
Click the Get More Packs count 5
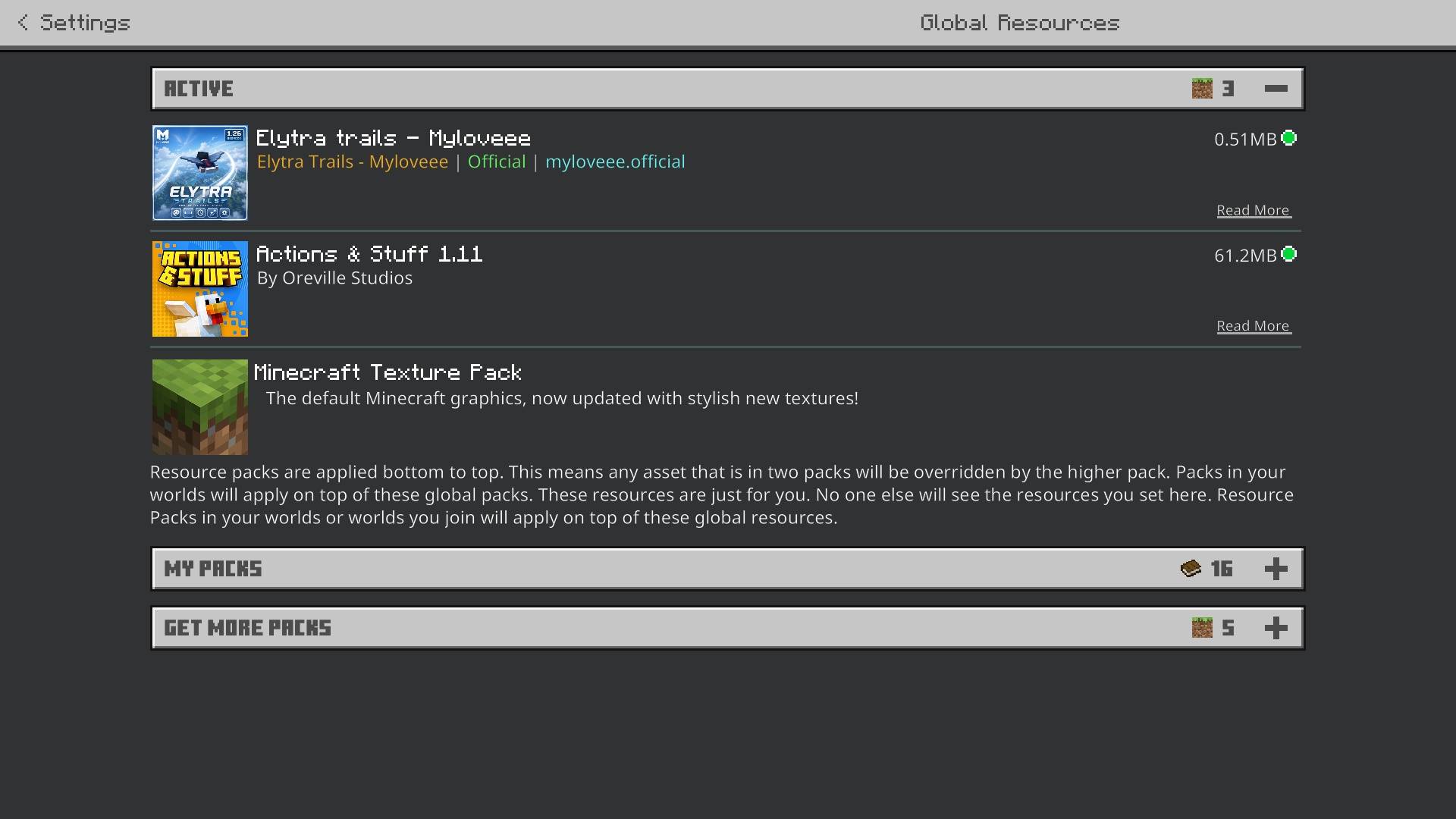click(1228, 628)
